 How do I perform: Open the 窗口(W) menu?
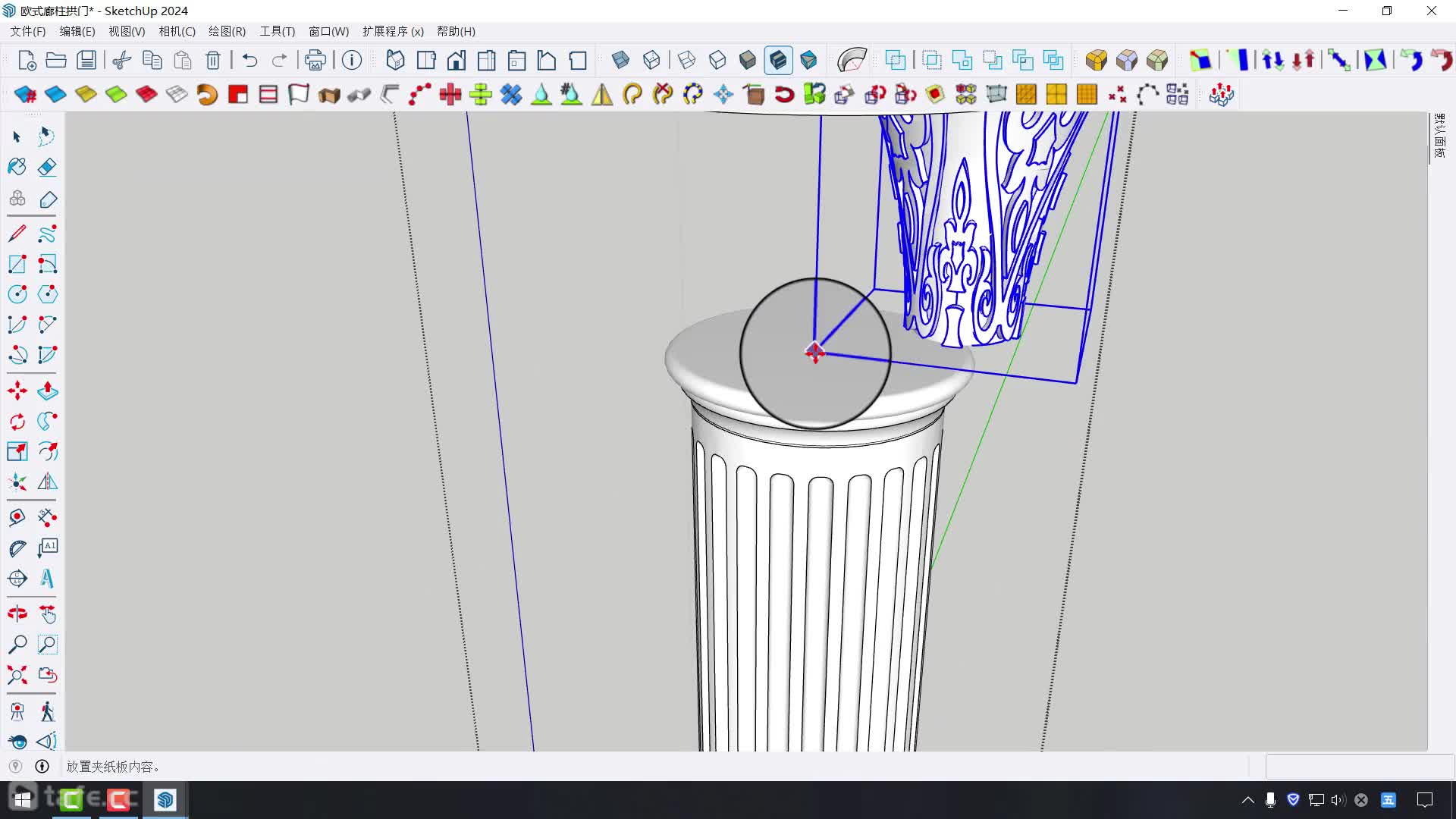[328, 31]
